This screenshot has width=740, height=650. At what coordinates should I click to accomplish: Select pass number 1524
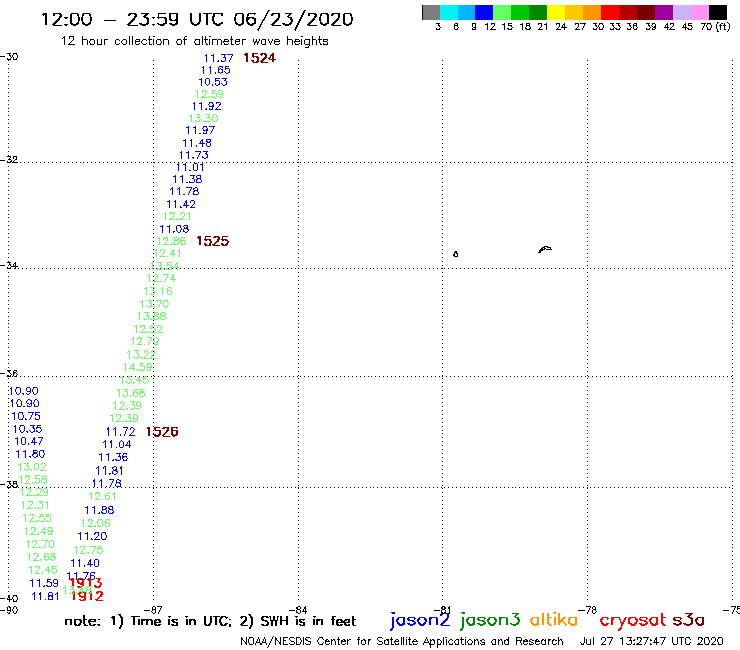(259, 58)
